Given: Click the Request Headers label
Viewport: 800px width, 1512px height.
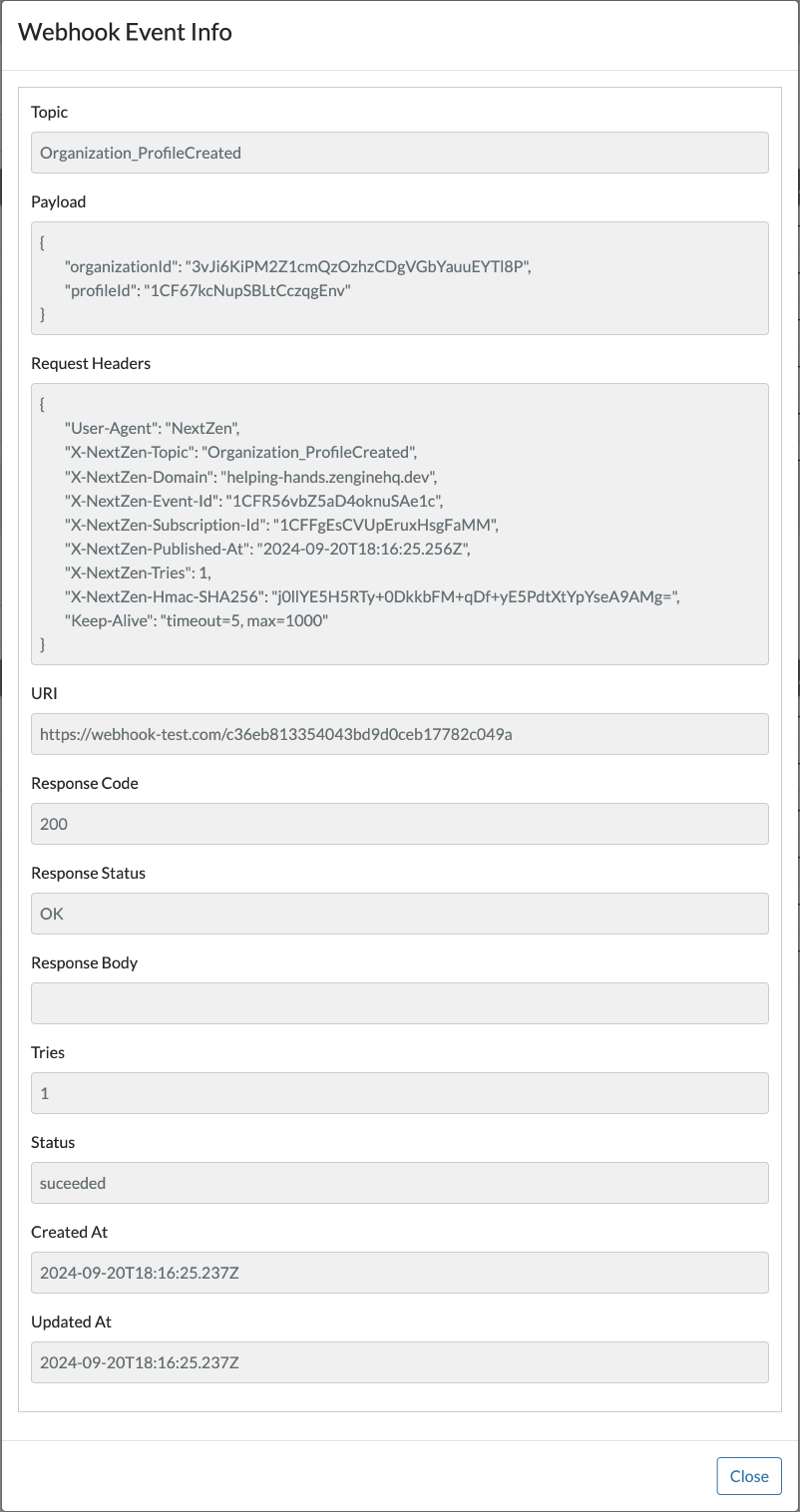Looking at the screenshot, I should [91, 363].
